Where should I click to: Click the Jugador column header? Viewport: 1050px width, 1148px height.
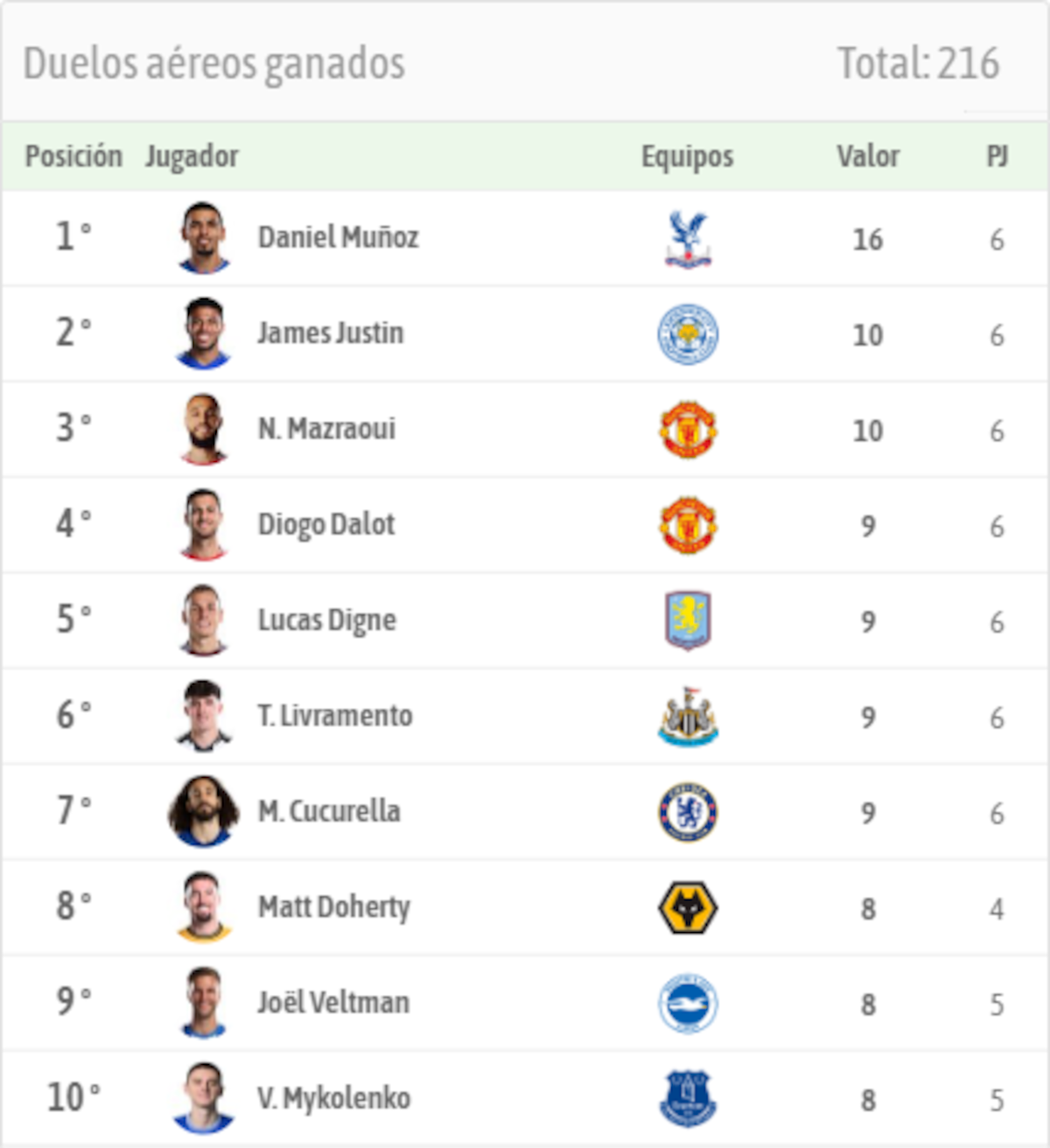pos(192,157)
